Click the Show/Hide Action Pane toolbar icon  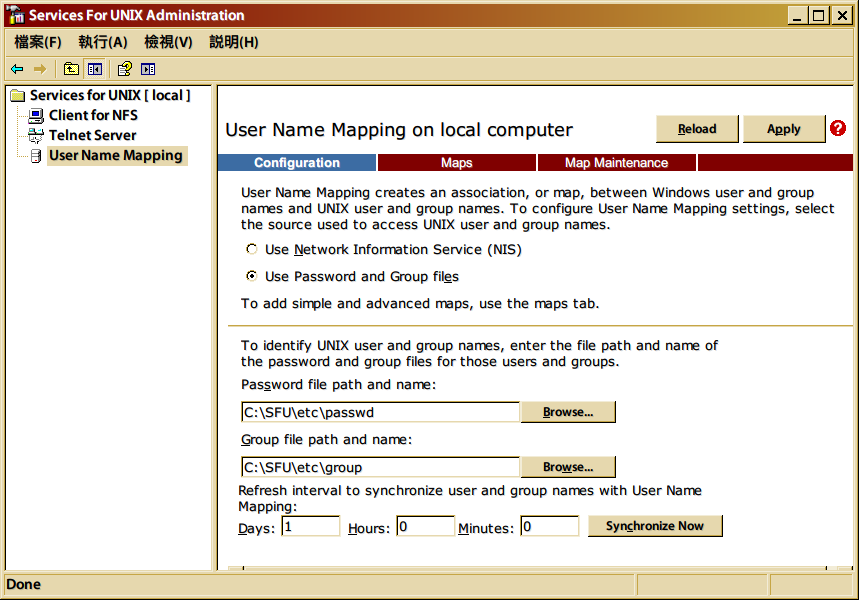click(150, 68)
